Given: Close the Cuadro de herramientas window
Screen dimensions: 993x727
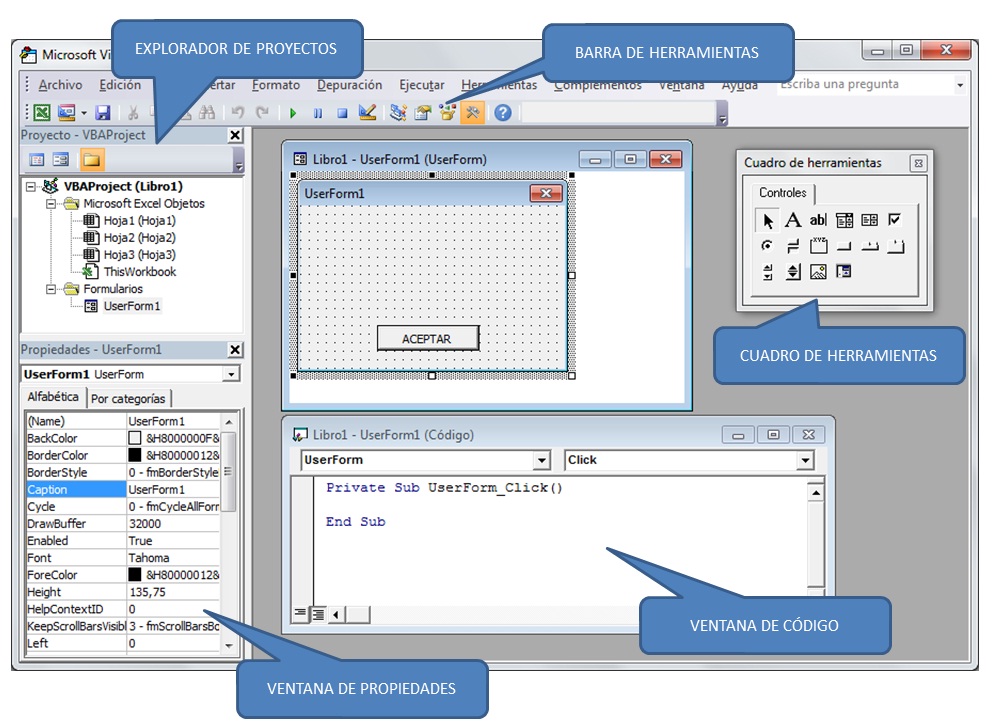Looking at the screenshot, I should coord(918,163).
